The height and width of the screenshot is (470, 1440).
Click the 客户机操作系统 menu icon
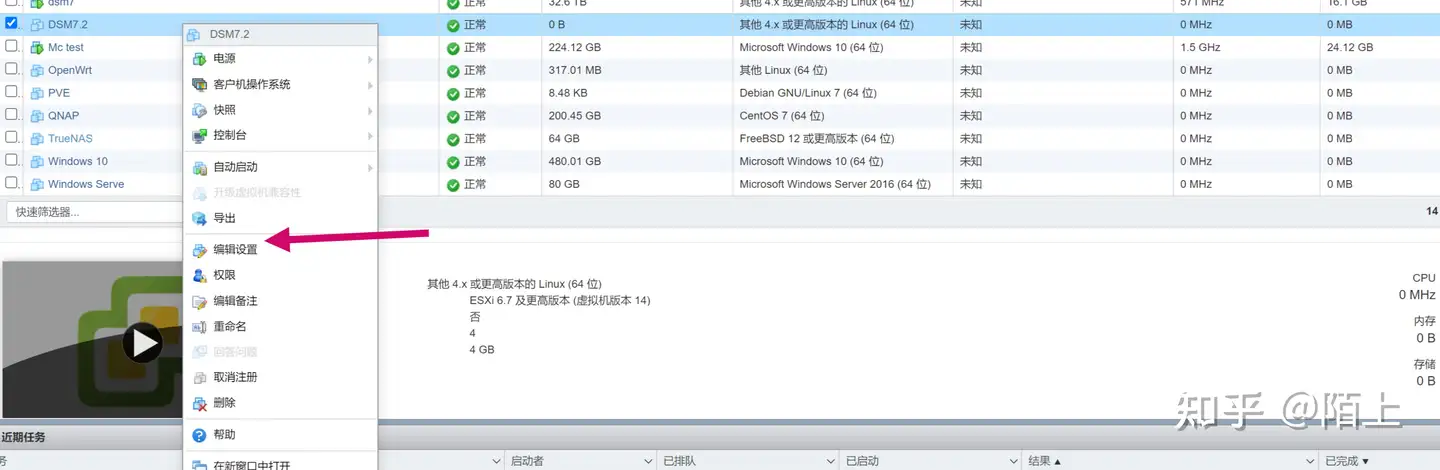(x=199, y=85)
